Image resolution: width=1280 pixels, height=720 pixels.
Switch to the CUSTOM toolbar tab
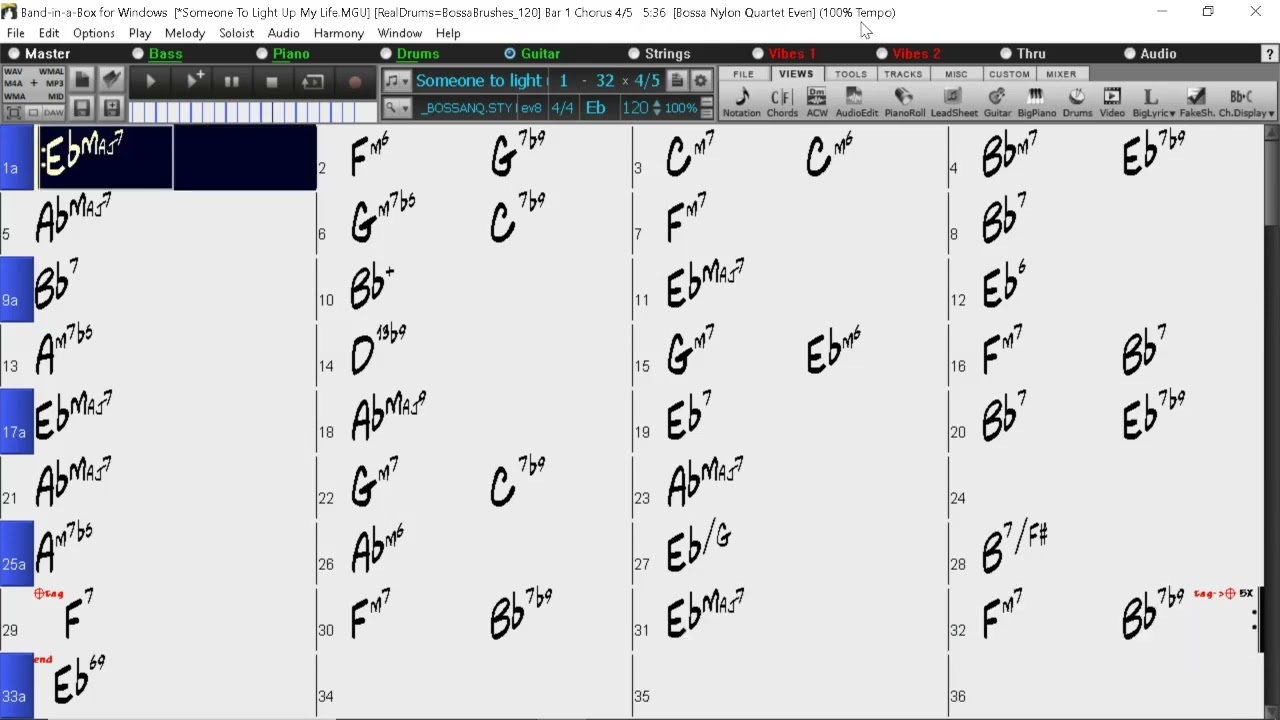tap(1009, 74)
